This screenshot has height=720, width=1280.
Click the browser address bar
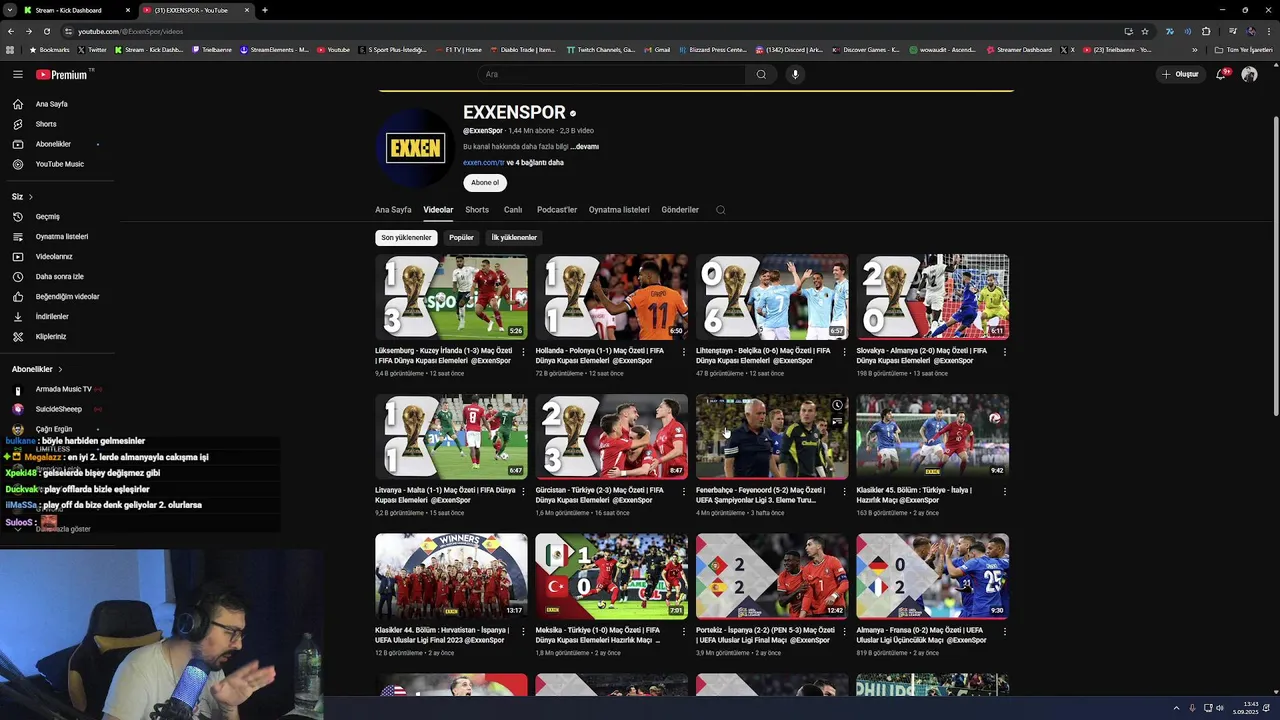click(x=590, y=31)
